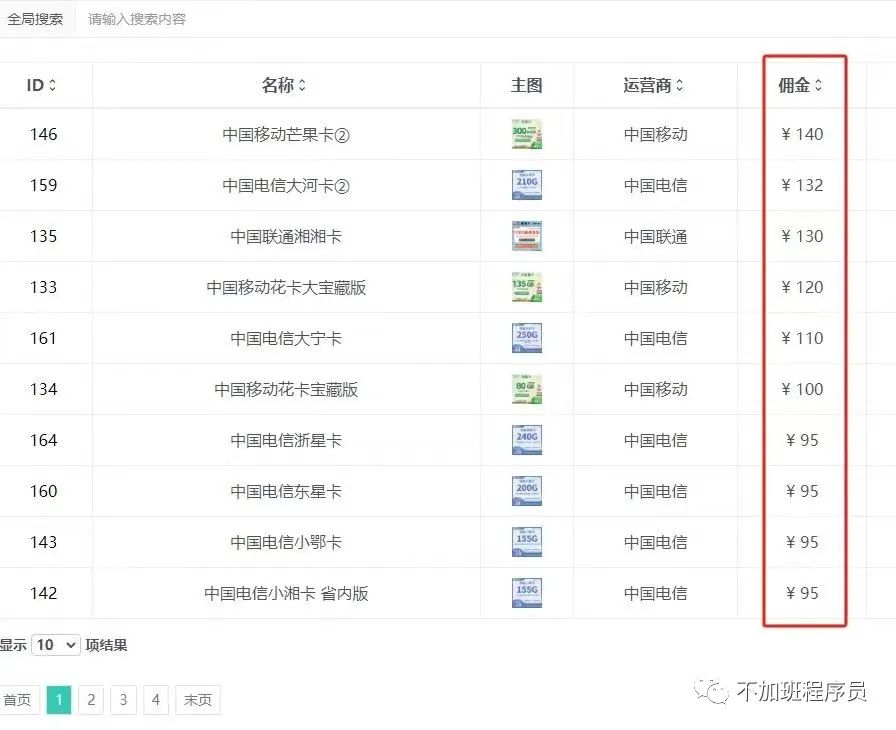Image resolution: width=896 pixels, height=730 pixels.
Task: Click ID cell 143
Action: 43,542
